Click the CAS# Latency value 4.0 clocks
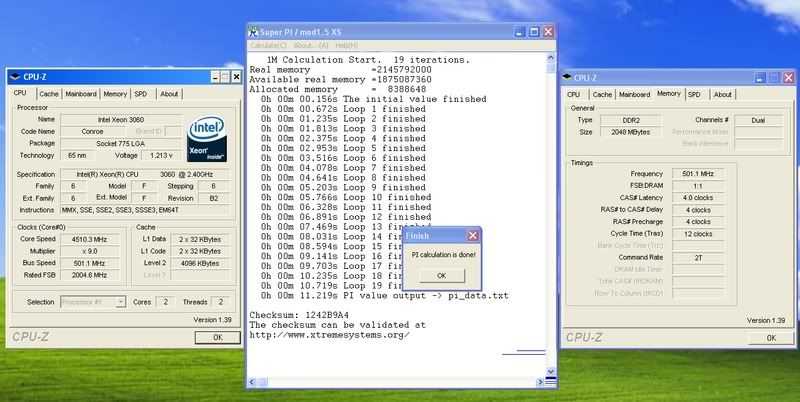The height and width of the screenshot is (402, 800). [x=698, y=197]
